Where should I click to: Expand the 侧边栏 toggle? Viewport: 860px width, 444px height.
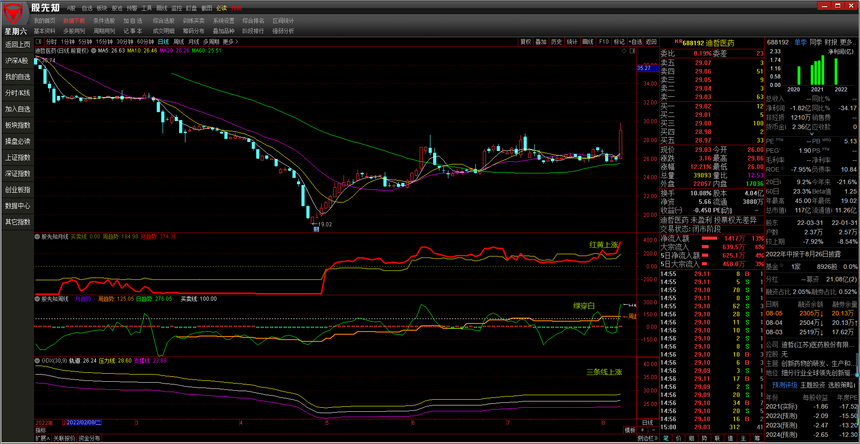[648, 439]
